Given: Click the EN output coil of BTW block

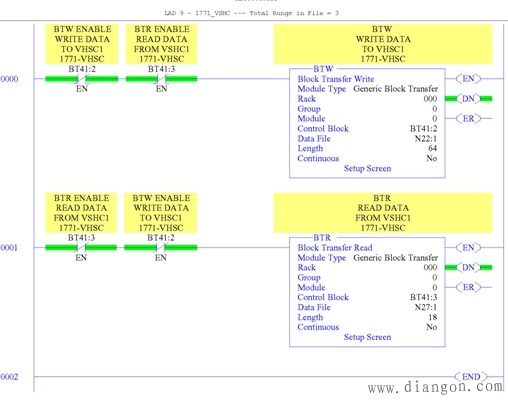Looking at the screenshot, I should point(468,79).
